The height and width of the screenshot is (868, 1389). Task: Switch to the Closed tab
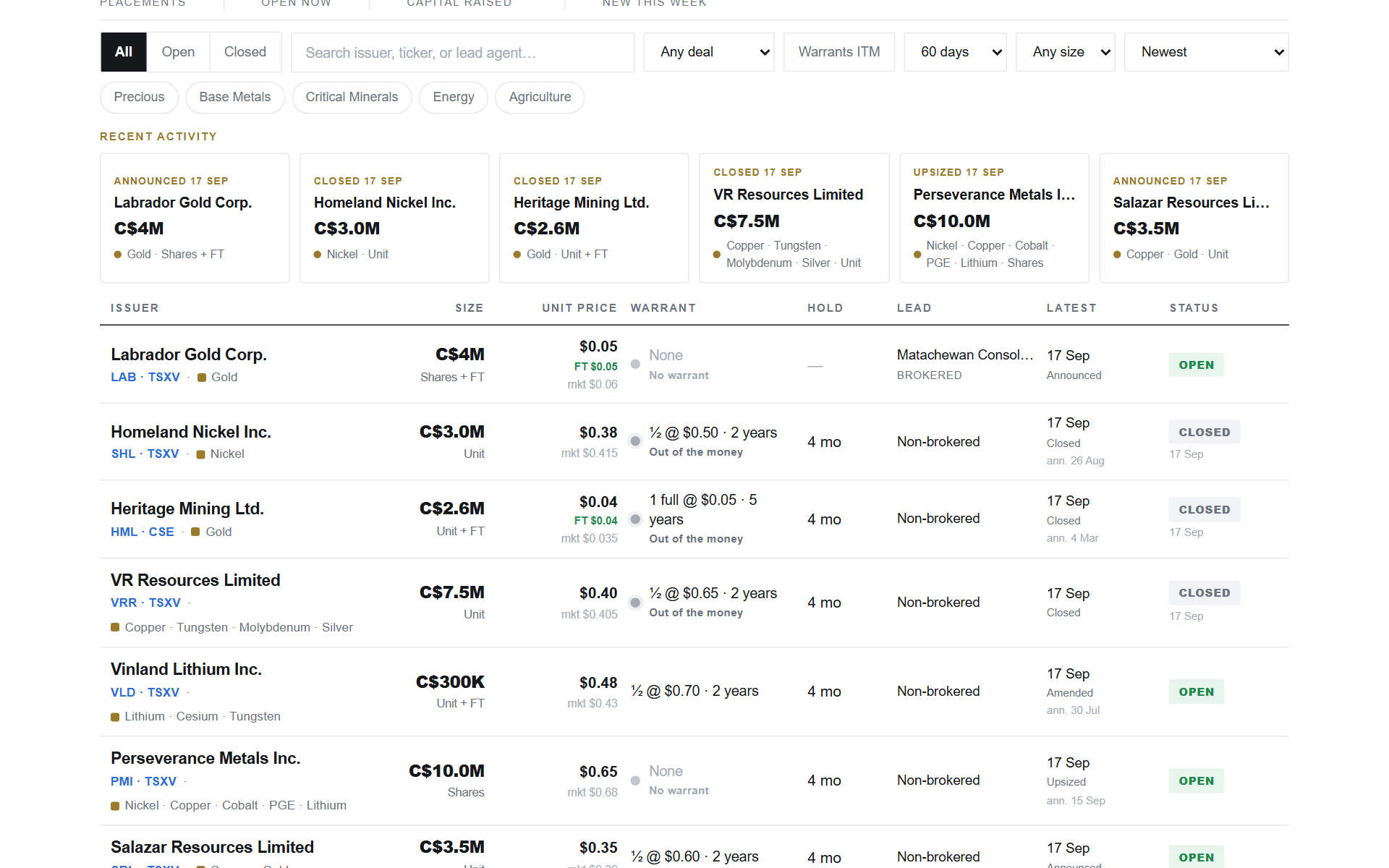(245, 52)
